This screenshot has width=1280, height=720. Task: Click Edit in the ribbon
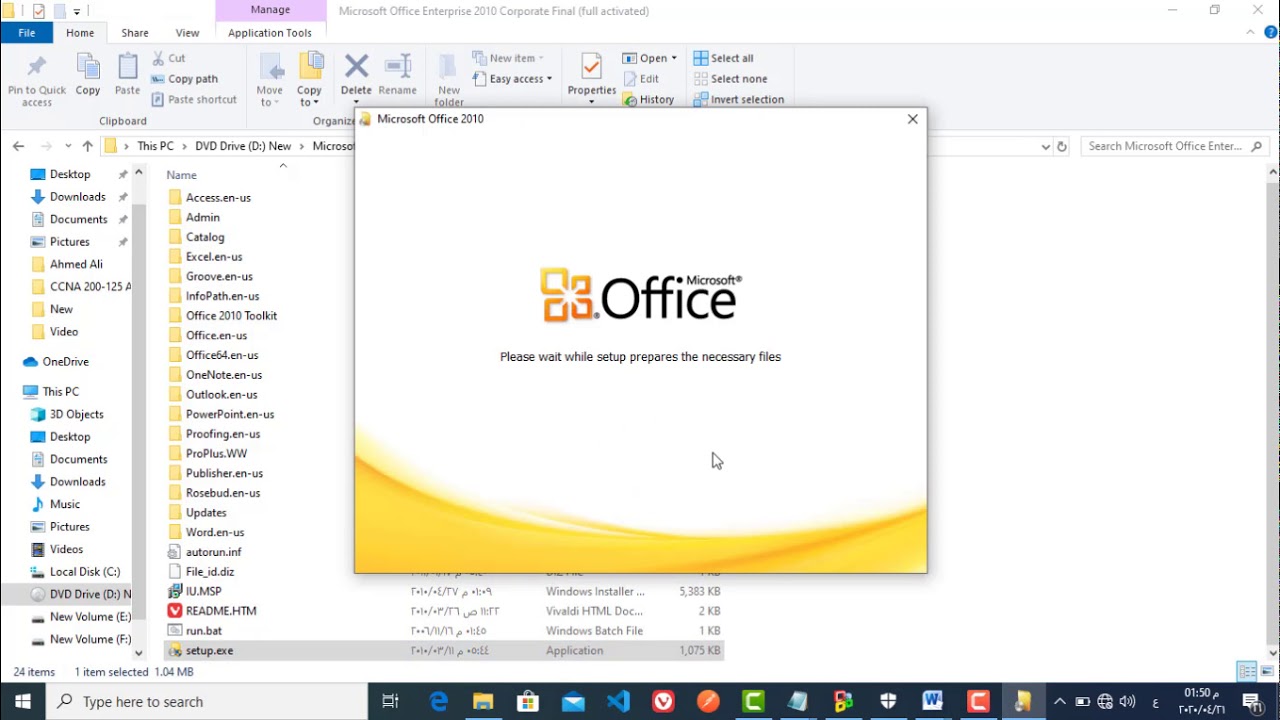click(x=640, y=79)
